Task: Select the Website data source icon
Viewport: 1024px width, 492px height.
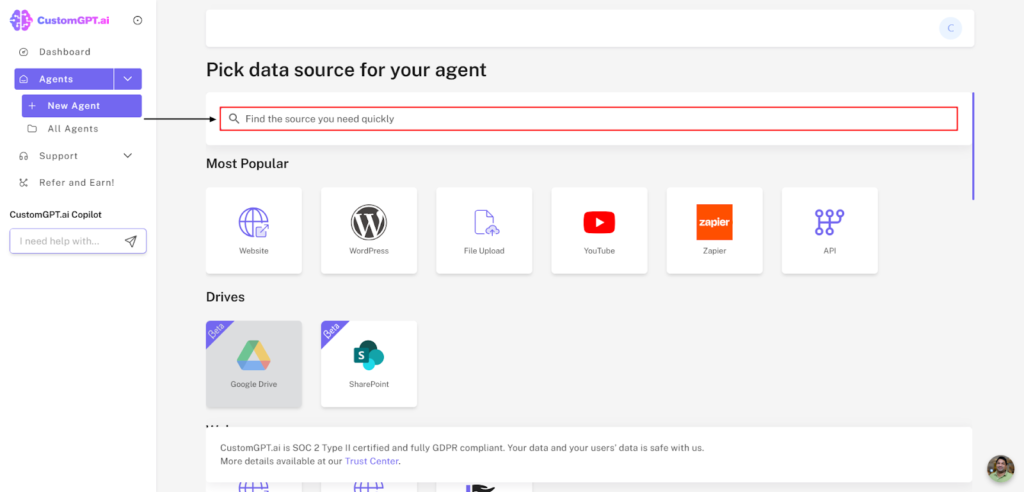Action: pos(253,229)
